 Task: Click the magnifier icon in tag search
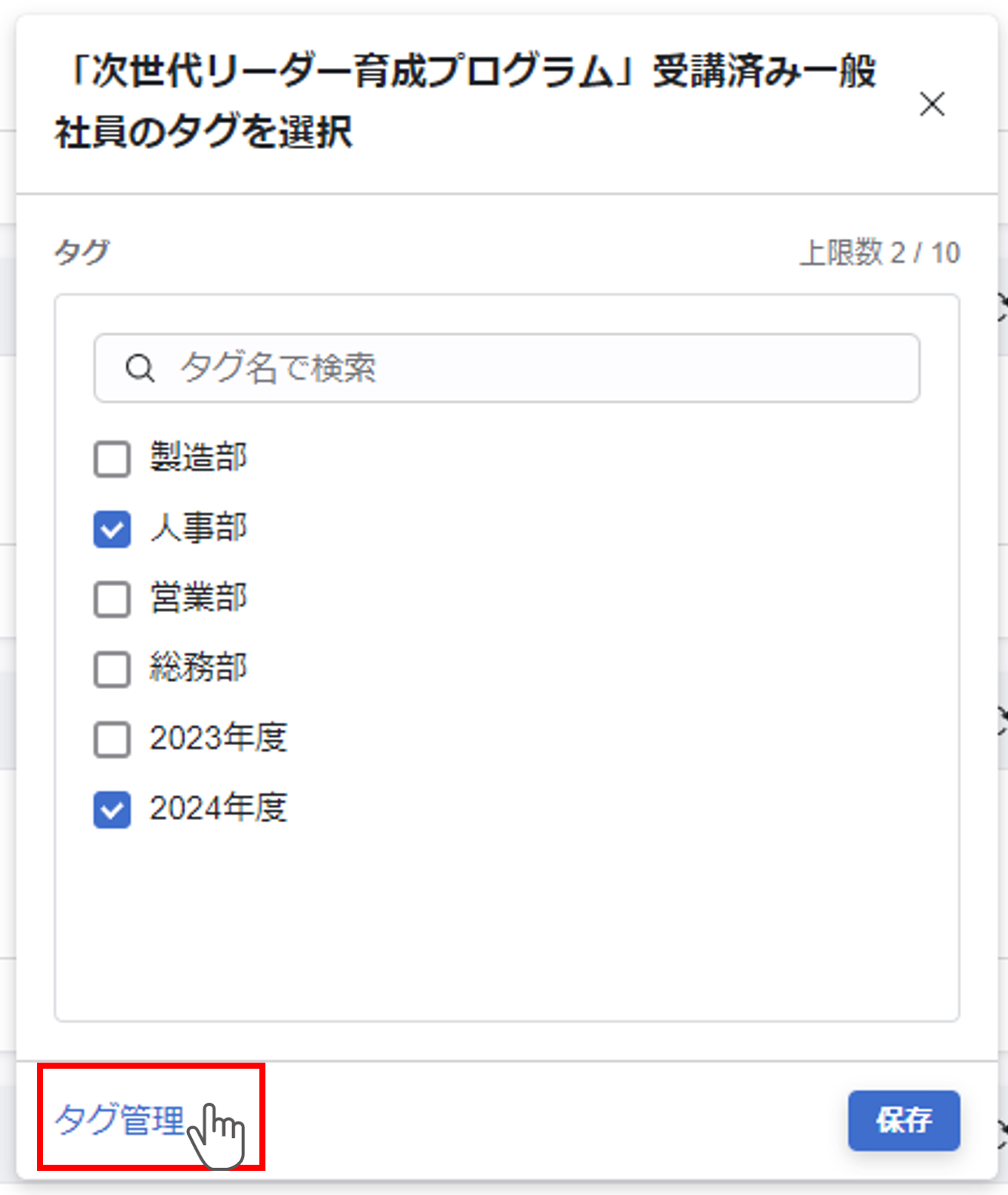coord(140,368)
